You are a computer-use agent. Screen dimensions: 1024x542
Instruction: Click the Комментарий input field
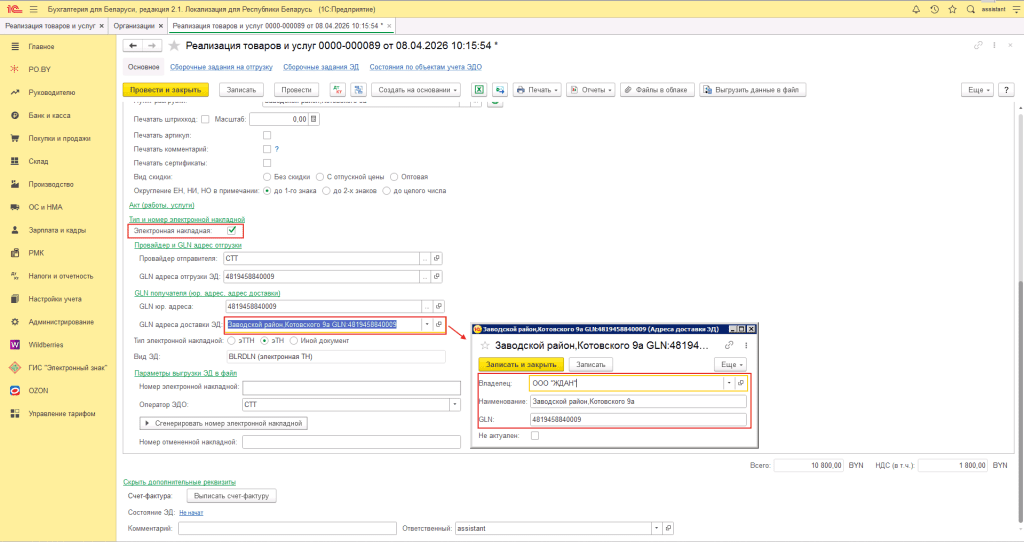(x=287, y=528)
